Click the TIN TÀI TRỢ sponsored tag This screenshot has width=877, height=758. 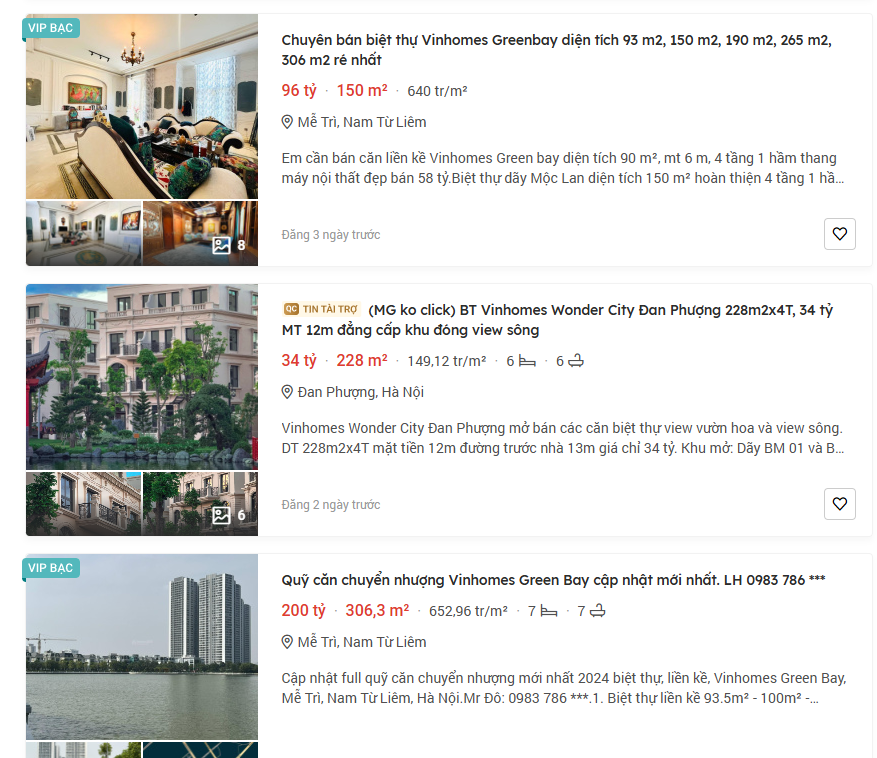[x=321, y=309]
